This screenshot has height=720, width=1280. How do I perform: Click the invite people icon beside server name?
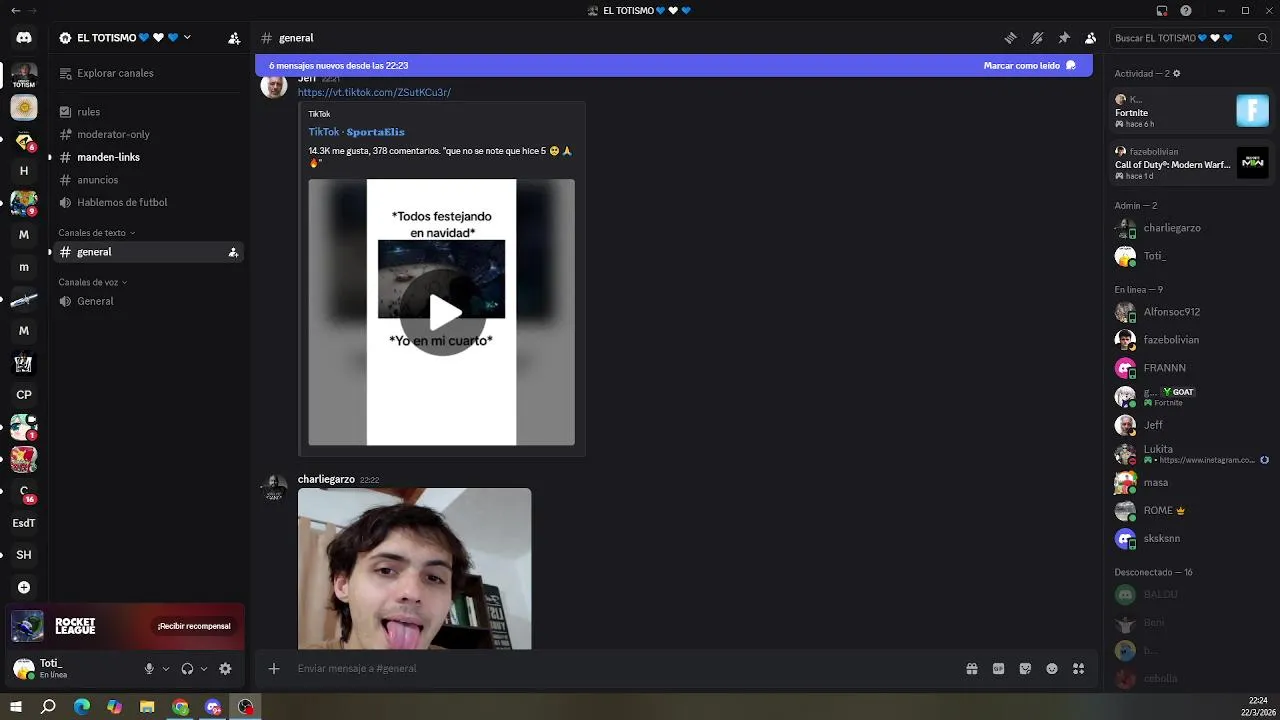tap(234, 38)
